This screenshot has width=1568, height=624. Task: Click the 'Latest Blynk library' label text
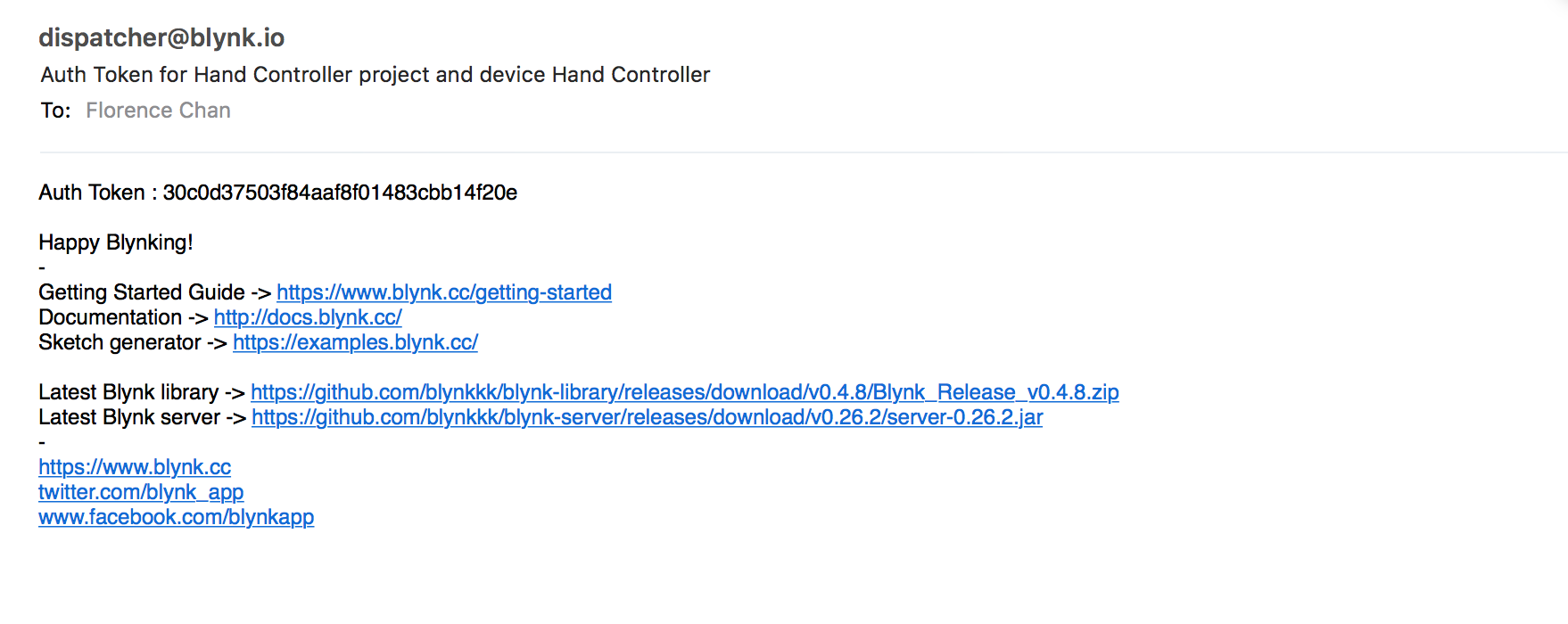(x=128, y=392)
